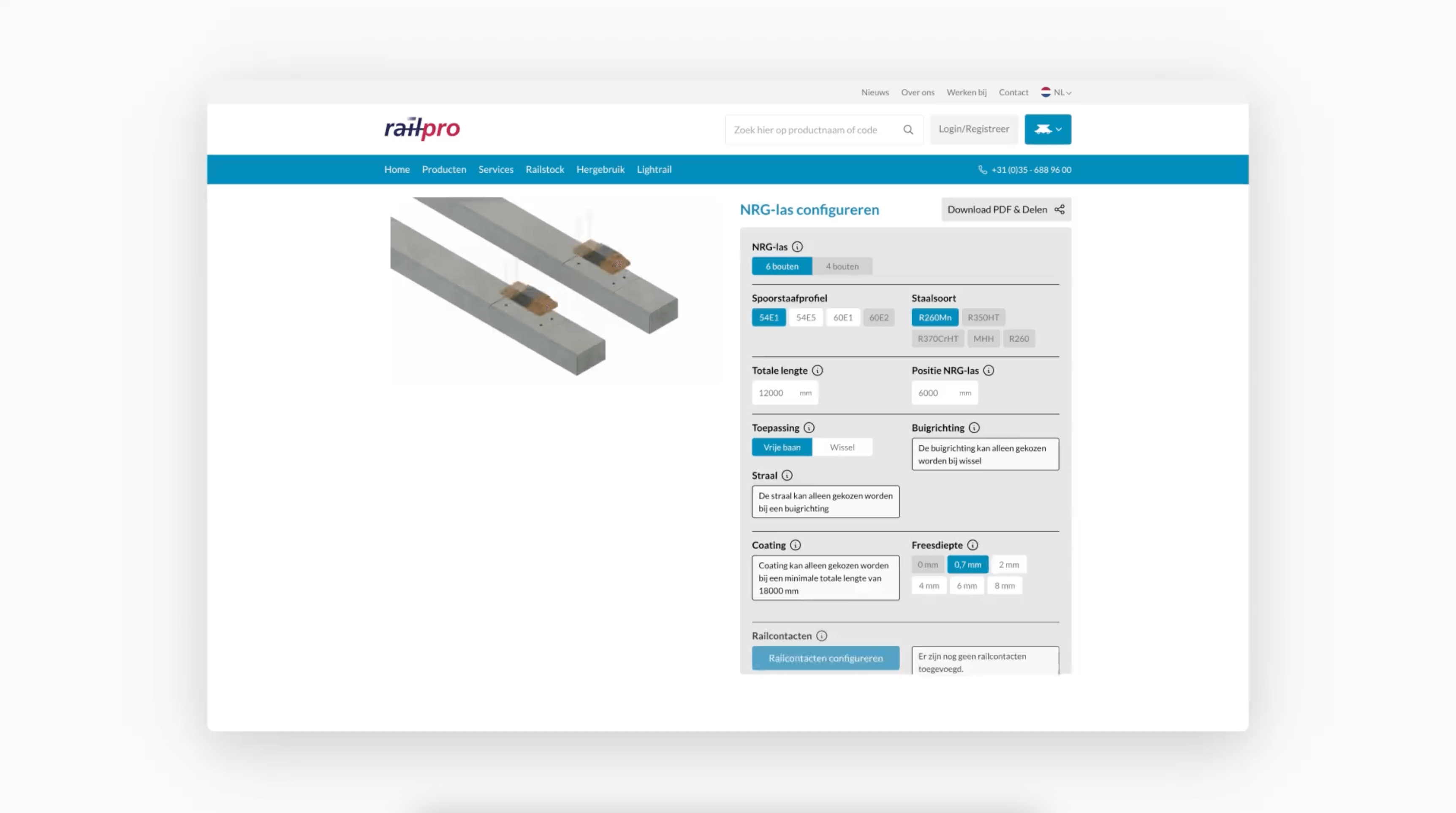Click the Positie NRG-las info icon
This screenshot has height=813, width=1456.
[x=988, y=371]
